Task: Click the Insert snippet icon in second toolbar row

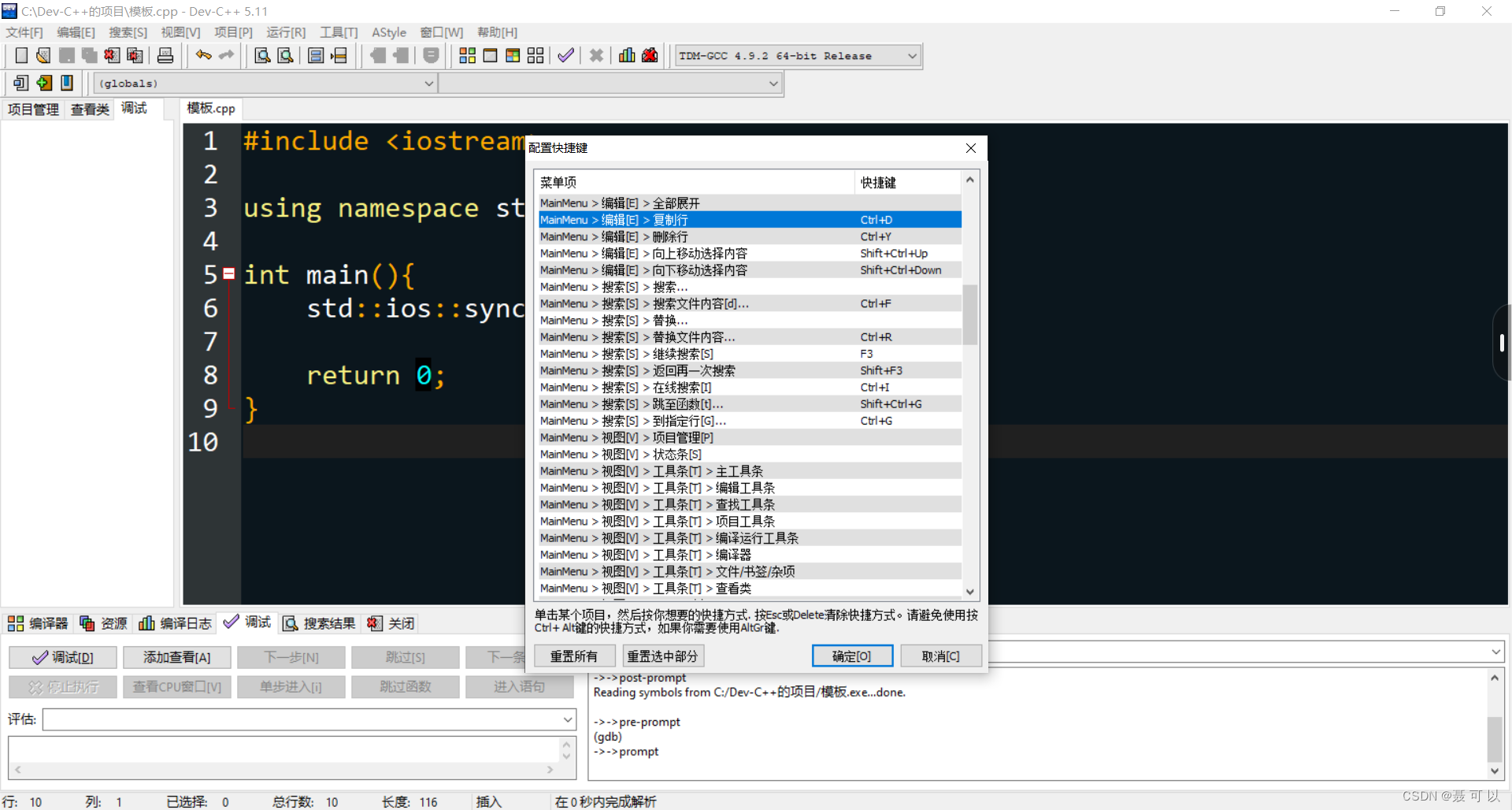Action: [21, 83]
